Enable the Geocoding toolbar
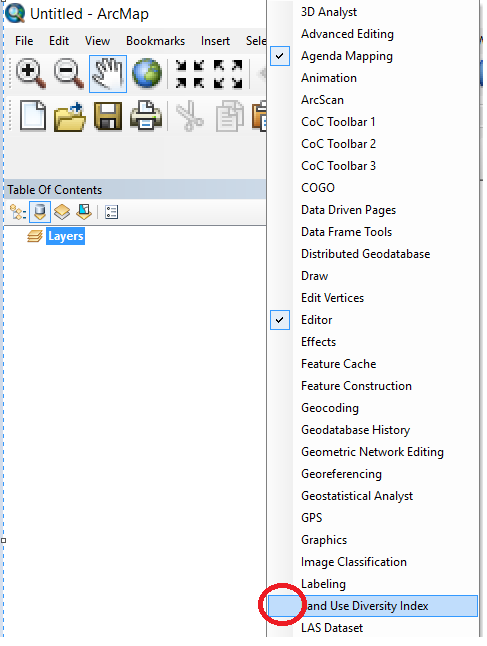This screenshot has width=487, height=646. coord(373,408)
